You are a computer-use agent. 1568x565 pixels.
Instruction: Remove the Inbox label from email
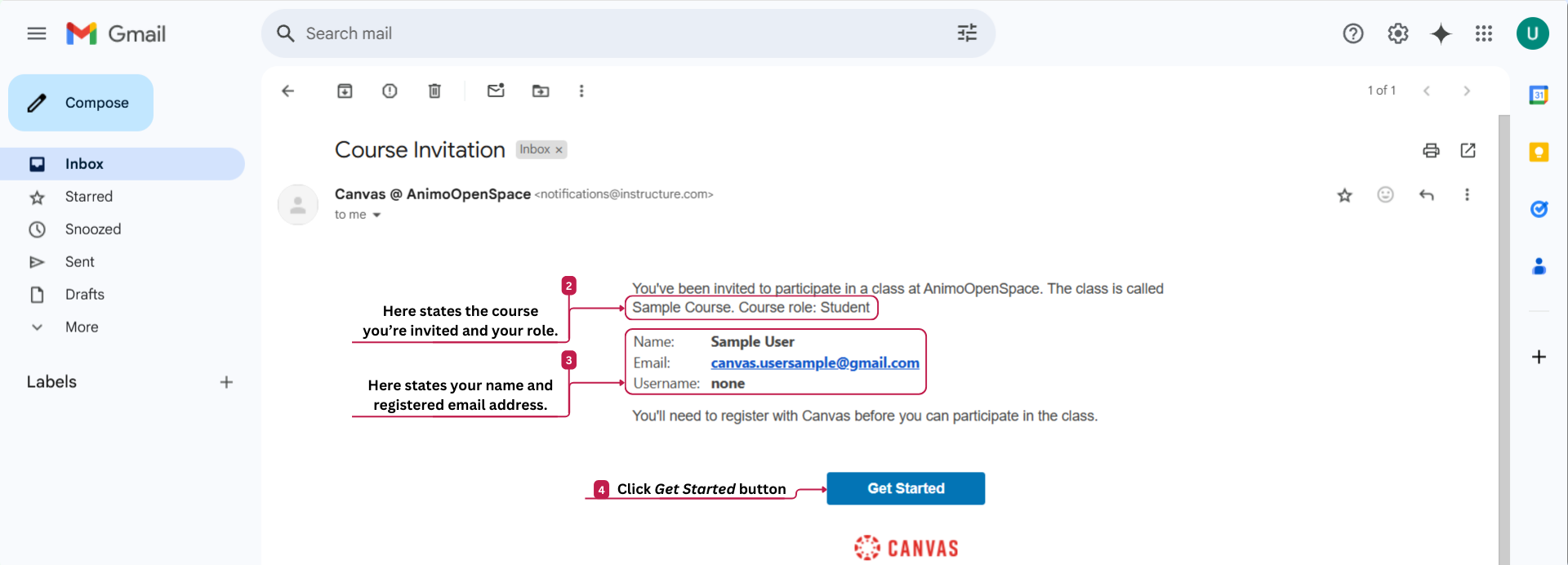pyautogui.click(x=559, y=150)
